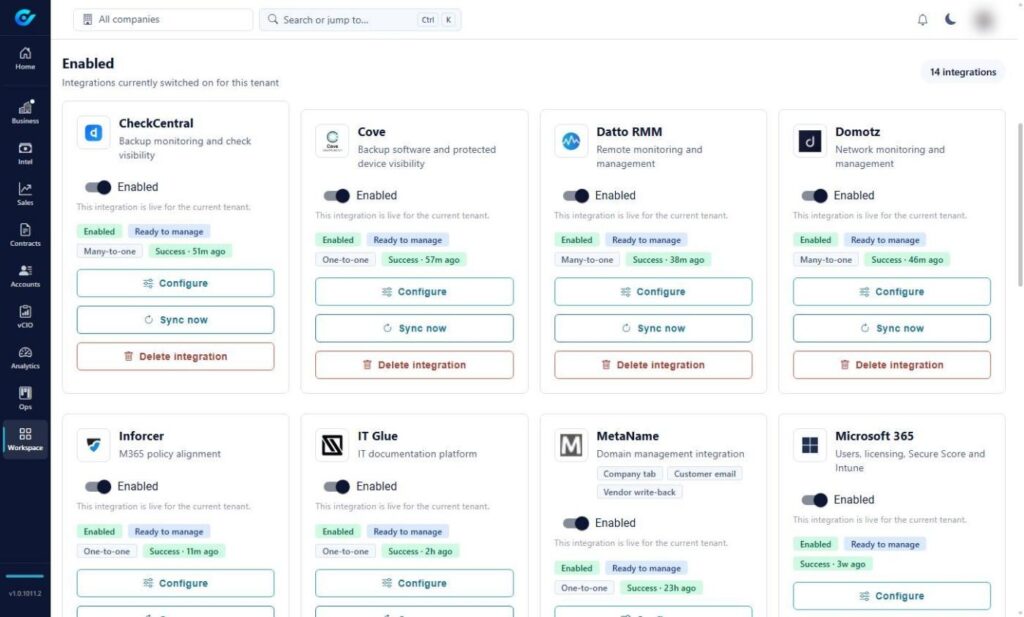The height and width of the screenshot is (617, 1024).
Task: Focus the Search or jump to field
Action: [x=360, y=20]
